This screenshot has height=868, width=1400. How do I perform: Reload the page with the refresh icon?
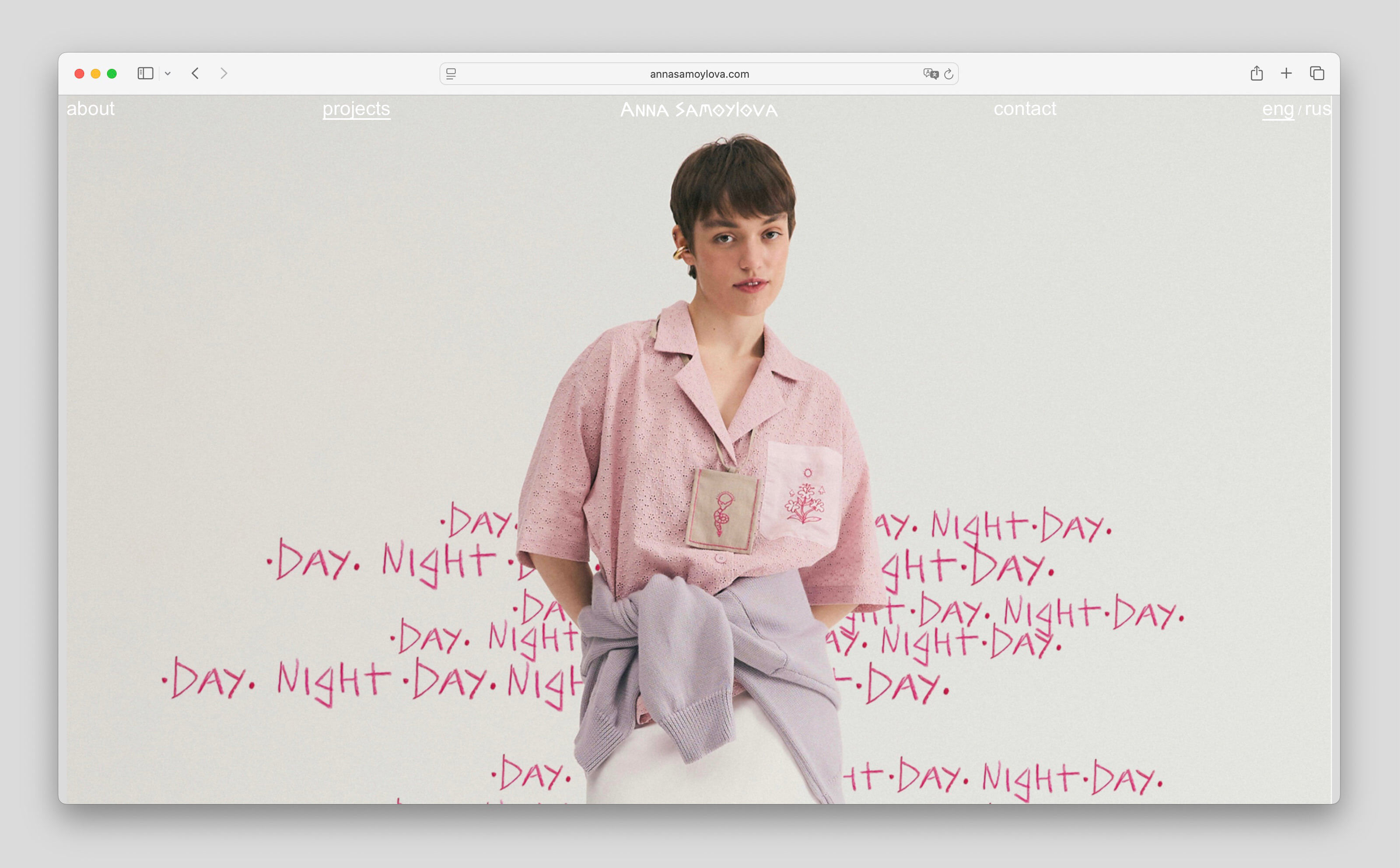(948, 74)
